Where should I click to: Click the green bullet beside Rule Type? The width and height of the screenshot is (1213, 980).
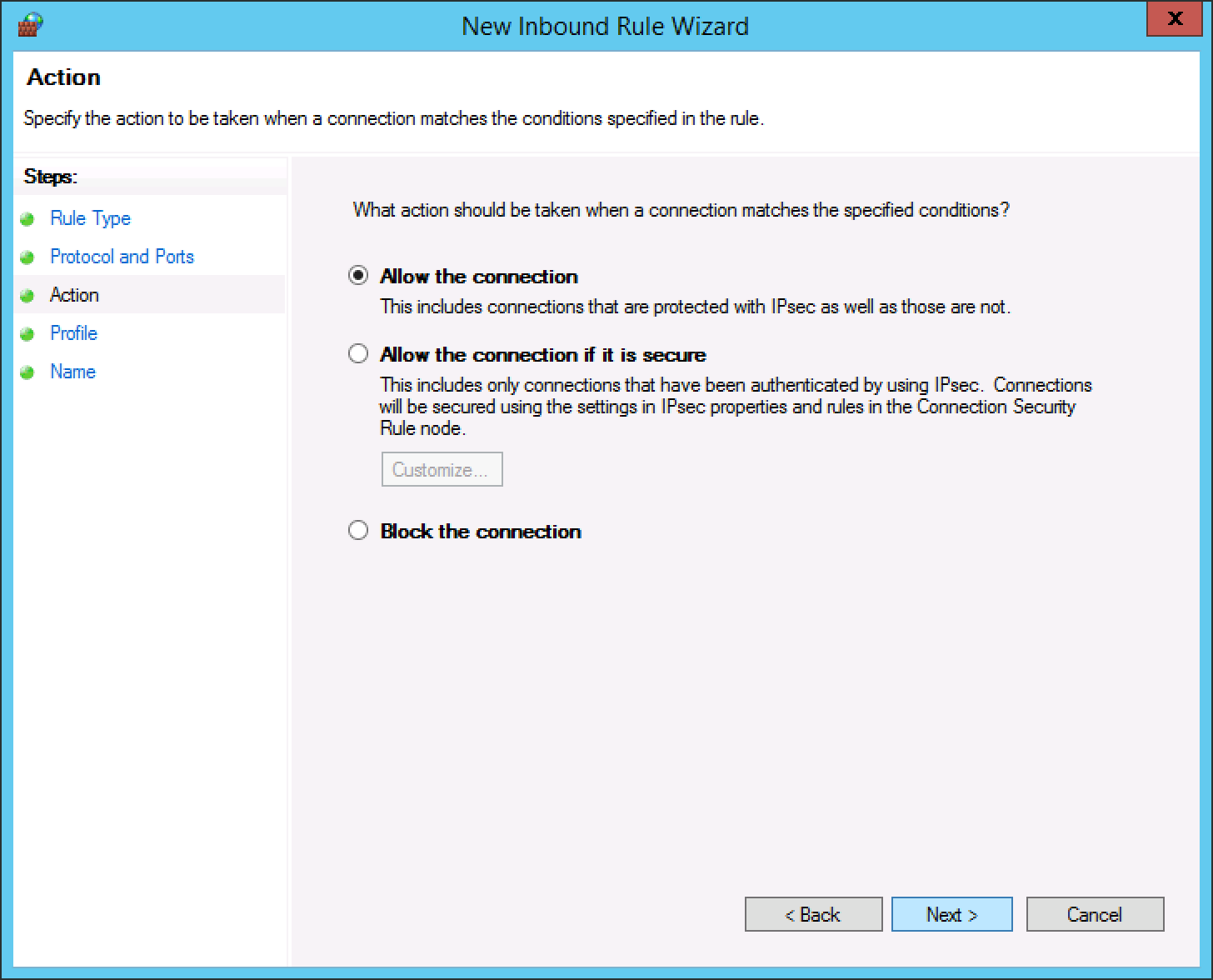tap(27, 219)
